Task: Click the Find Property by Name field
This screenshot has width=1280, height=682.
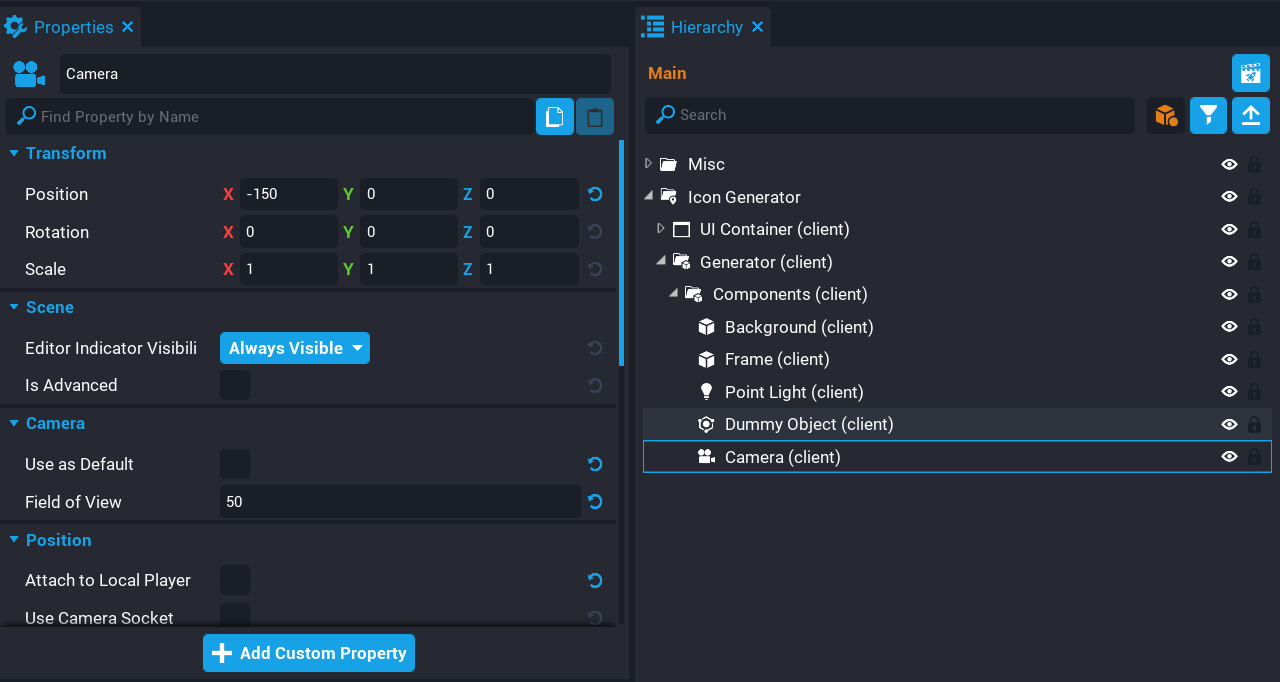Action: (280, 117)
